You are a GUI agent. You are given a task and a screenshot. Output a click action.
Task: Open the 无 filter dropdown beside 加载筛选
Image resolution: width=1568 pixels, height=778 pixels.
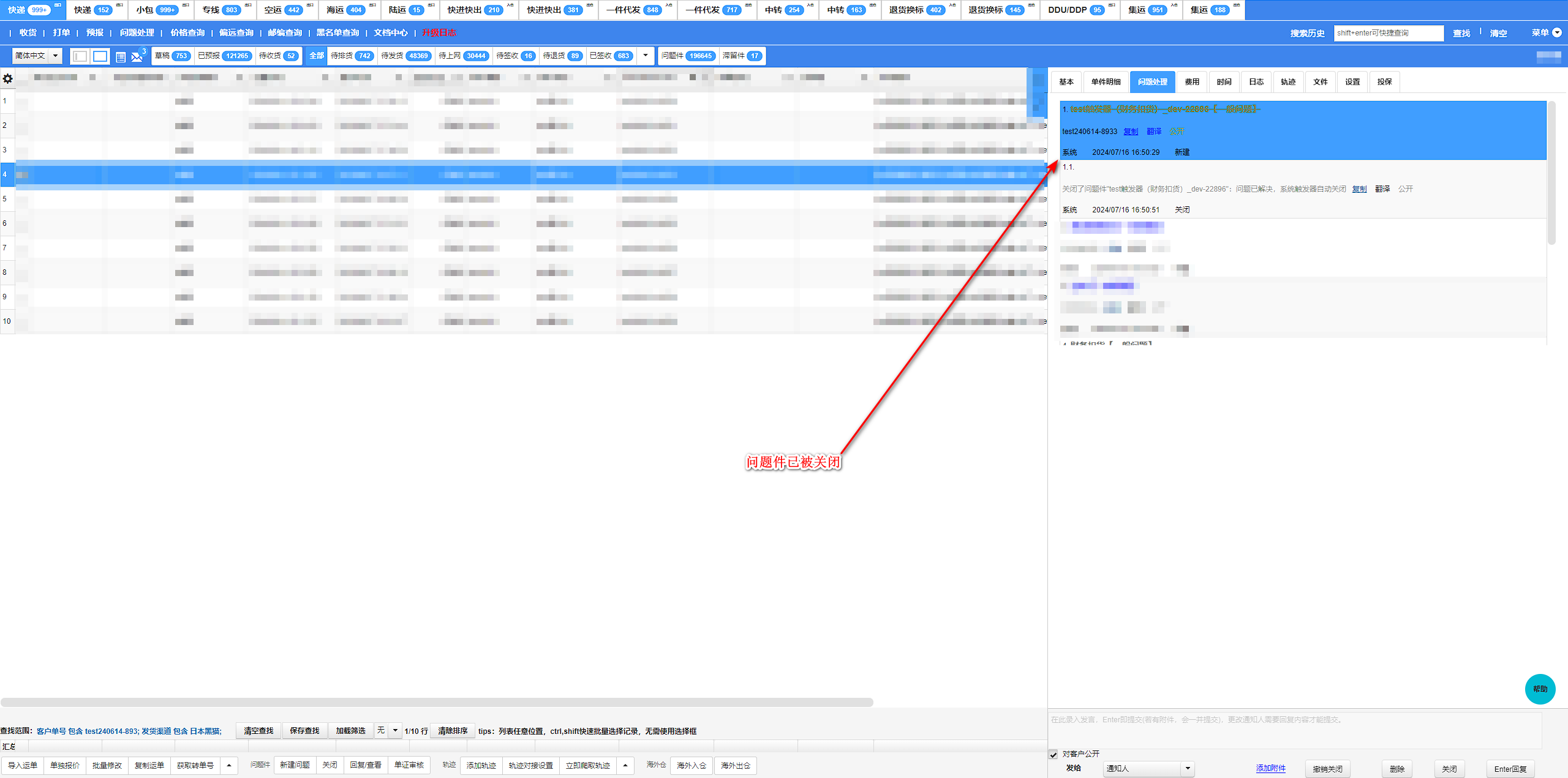[388, 730]
